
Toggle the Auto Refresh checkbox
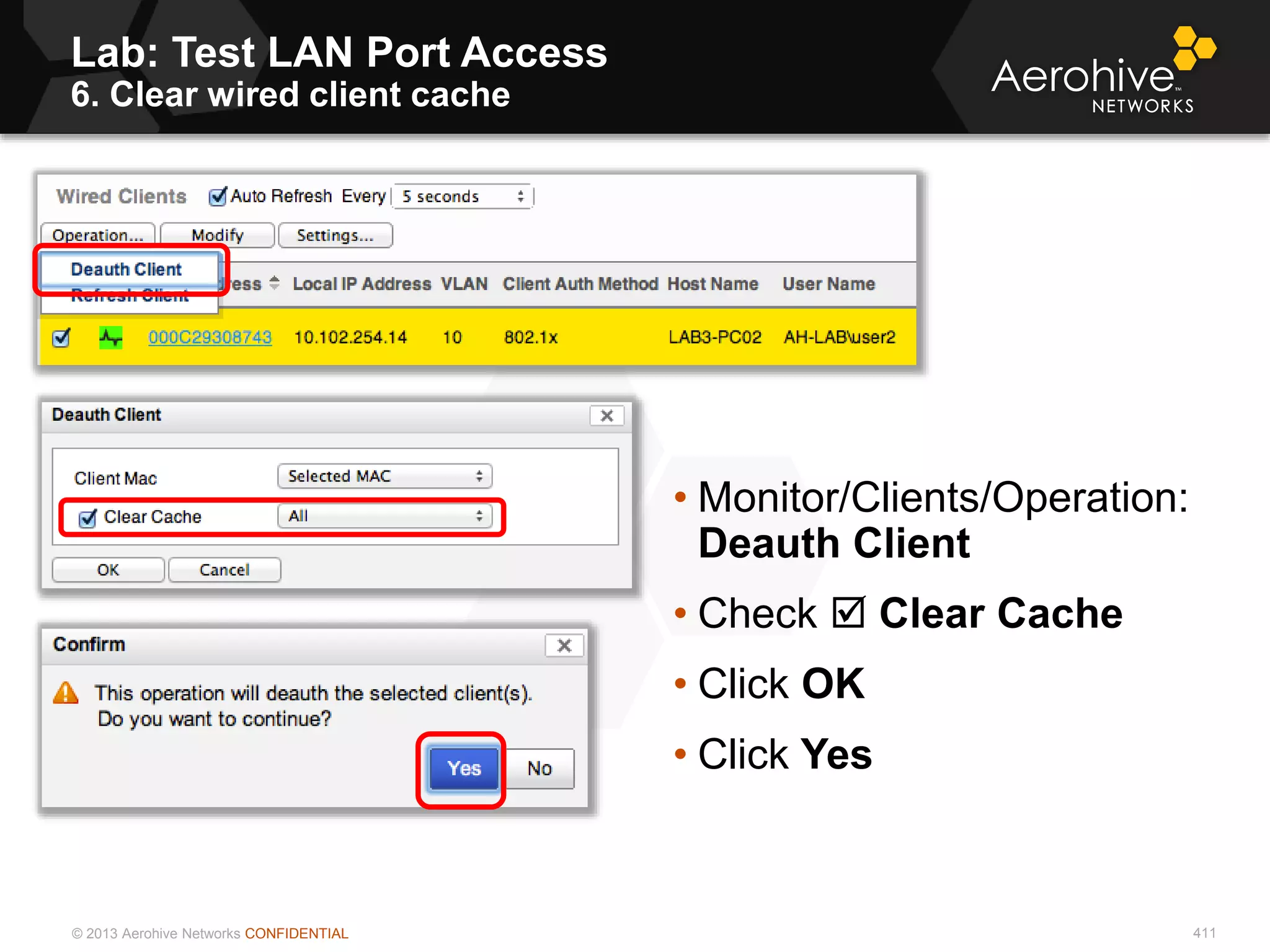coord(218,196)
